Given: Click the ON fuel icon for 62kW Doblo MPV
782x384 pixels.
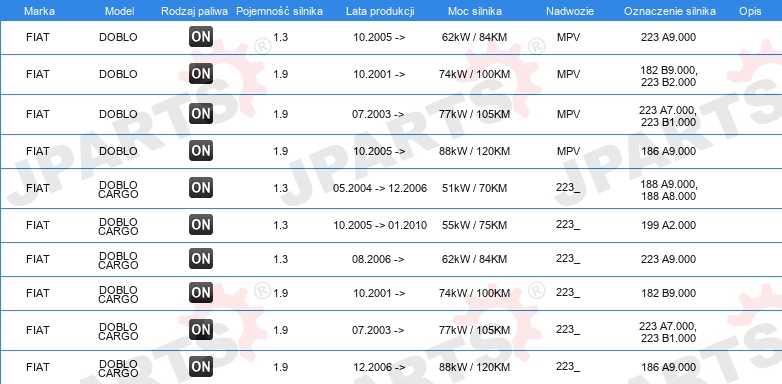Looking at the screenshot, I should pos(201,37).
